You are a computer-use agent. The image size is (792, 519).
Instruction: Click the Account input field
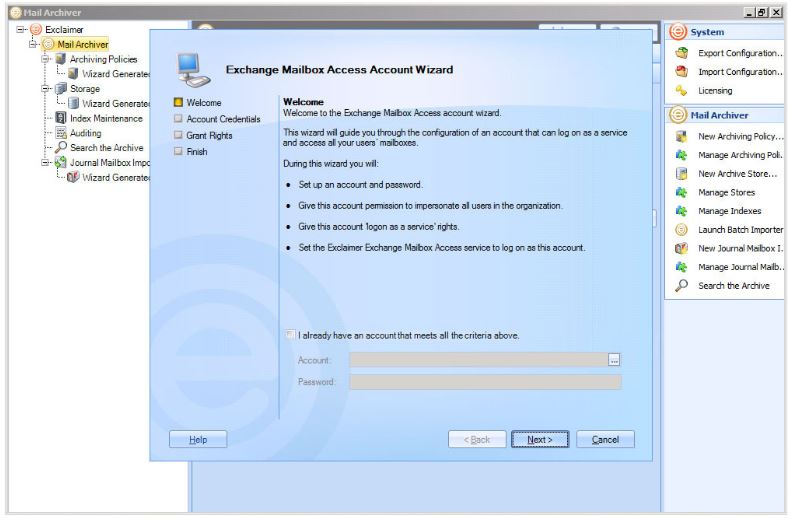pos(479,360)
